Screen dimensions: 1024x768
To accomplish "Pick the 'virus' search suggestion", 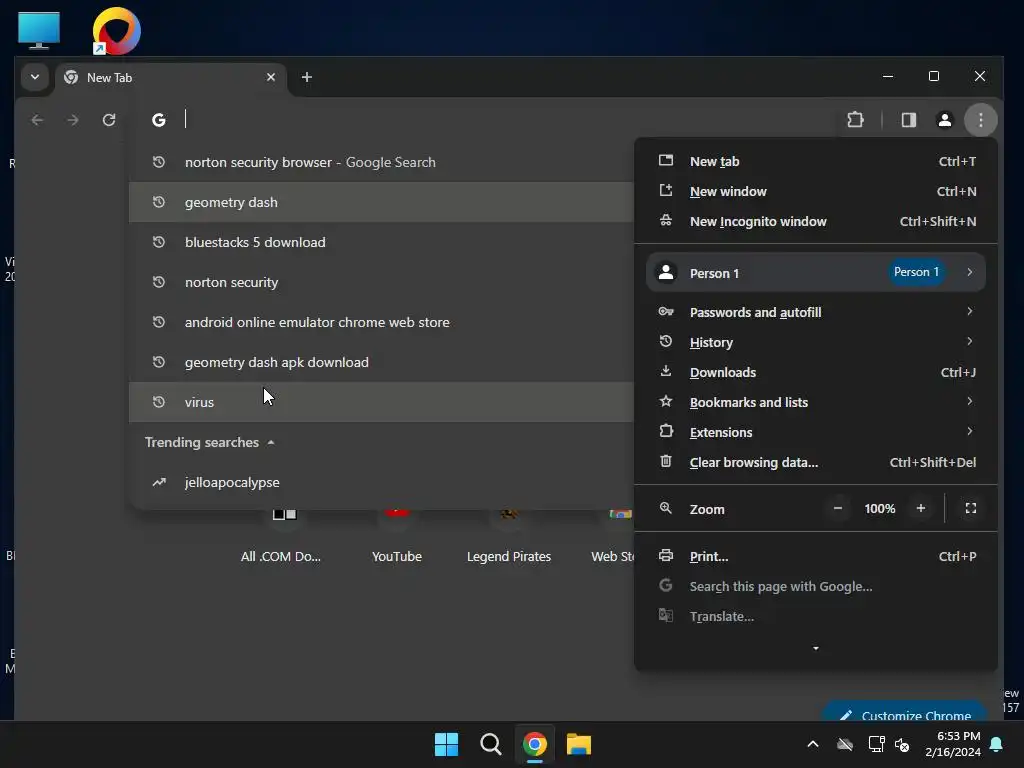I will (381, 402).
